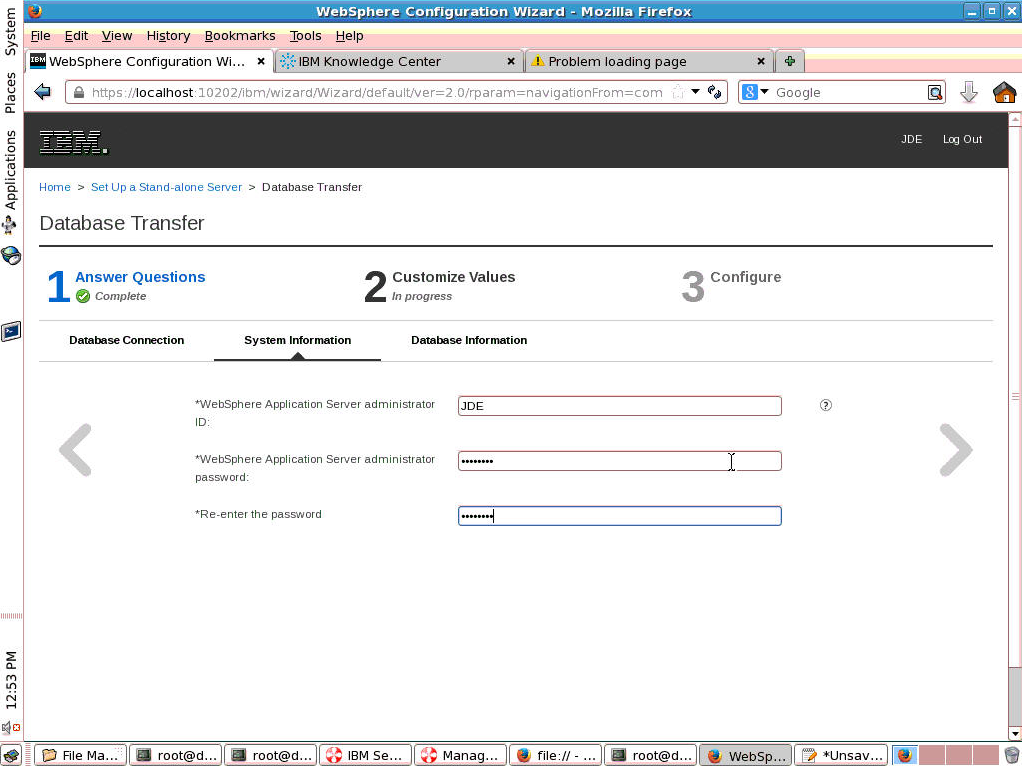The width and height of the screenshot is (1022, 766).
Task: Select the Database Information tab
Action: 469,340
